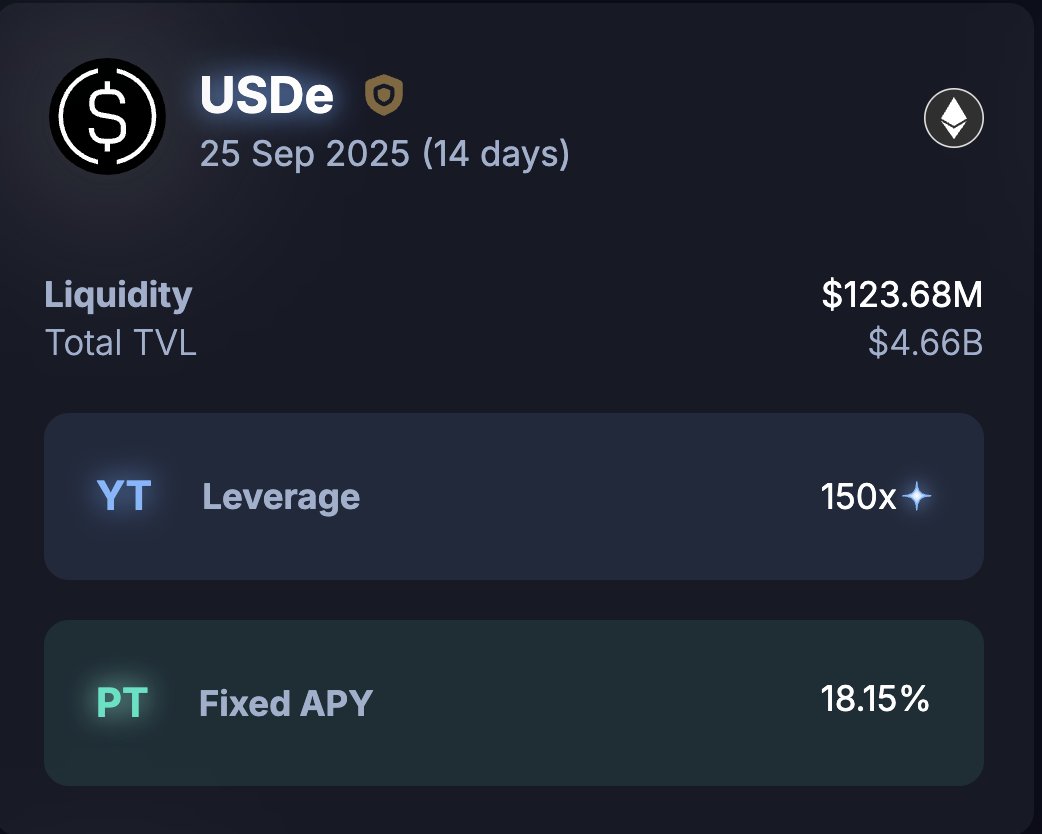1042x834 pixels.
Task: Click the empty middle of PT panel
Action: click(590, 703)
